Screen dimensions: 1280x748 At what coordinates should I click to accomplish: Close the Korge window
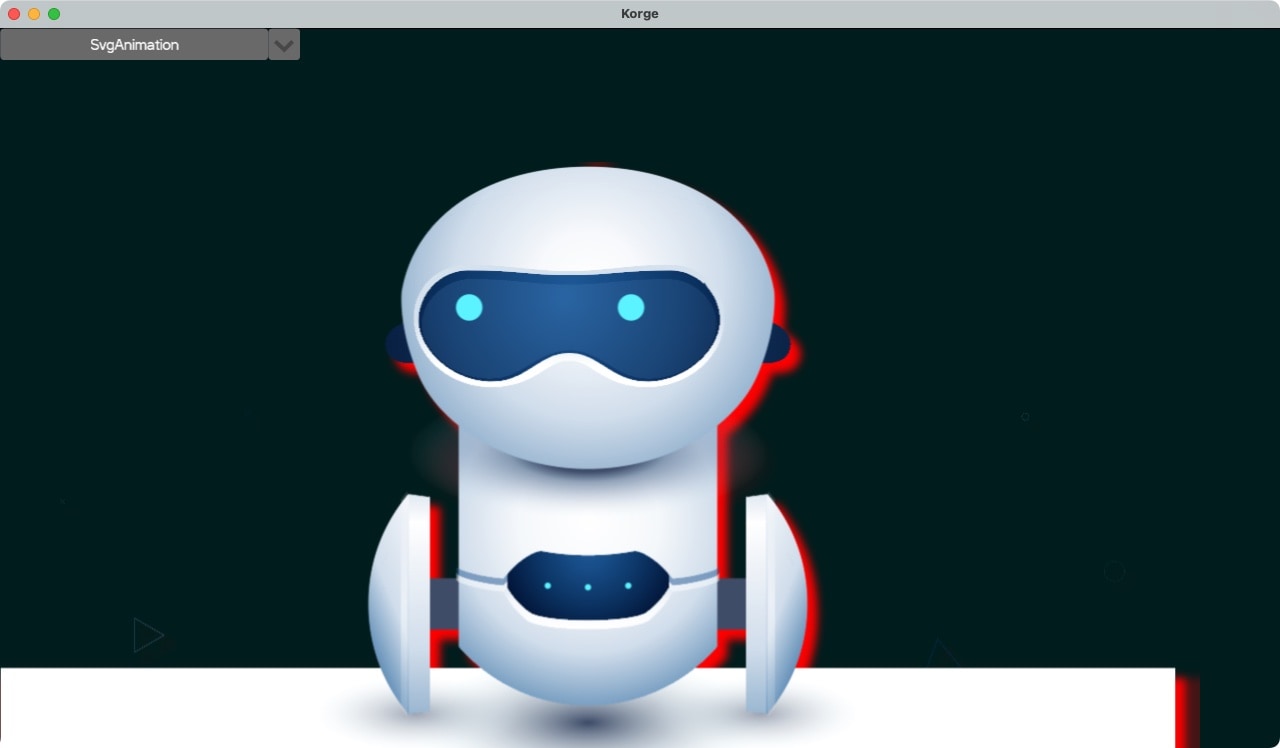pos(14,14)
